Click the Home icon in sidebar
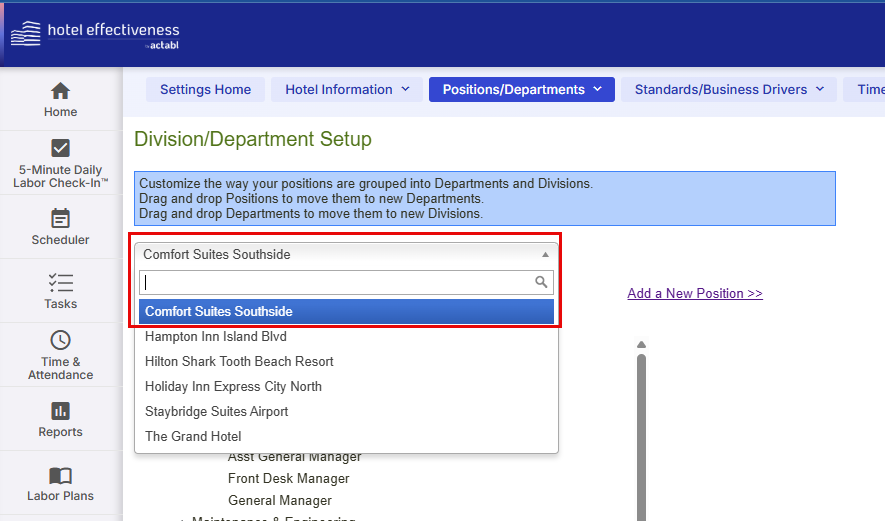Image resolution: width=885 pixels, height=521 pixels. coord(60,91)
